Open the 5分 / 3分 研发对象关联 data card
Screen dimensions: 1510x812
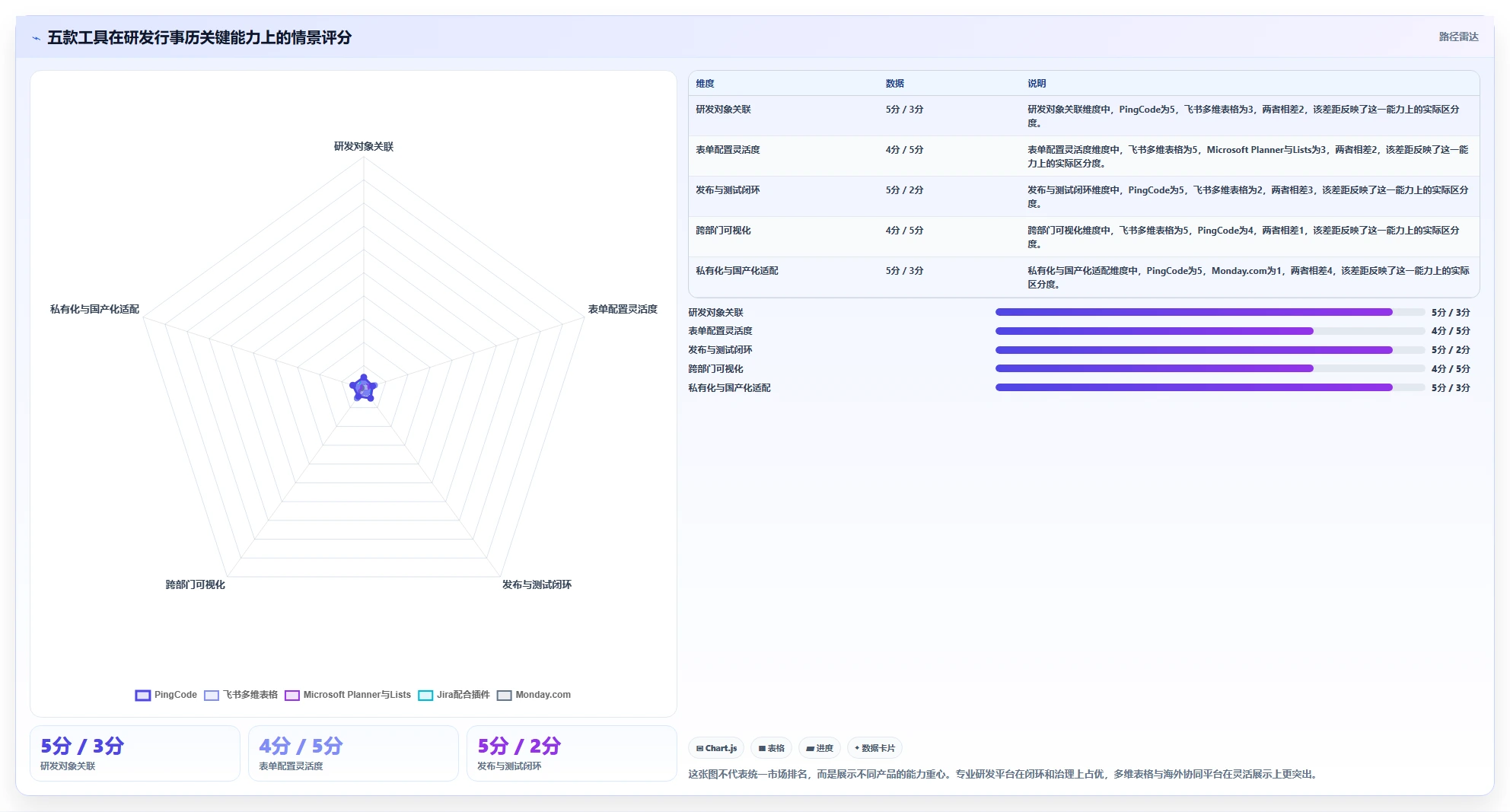point(135,753)
